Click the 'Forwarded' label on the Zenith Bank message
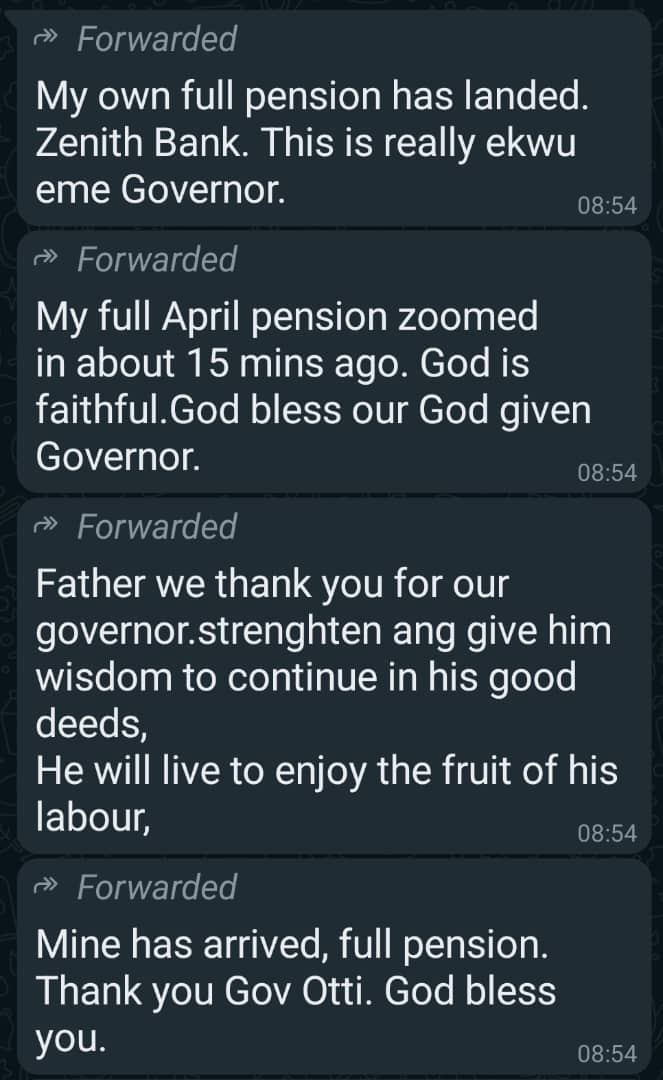 tap(156, 40)
